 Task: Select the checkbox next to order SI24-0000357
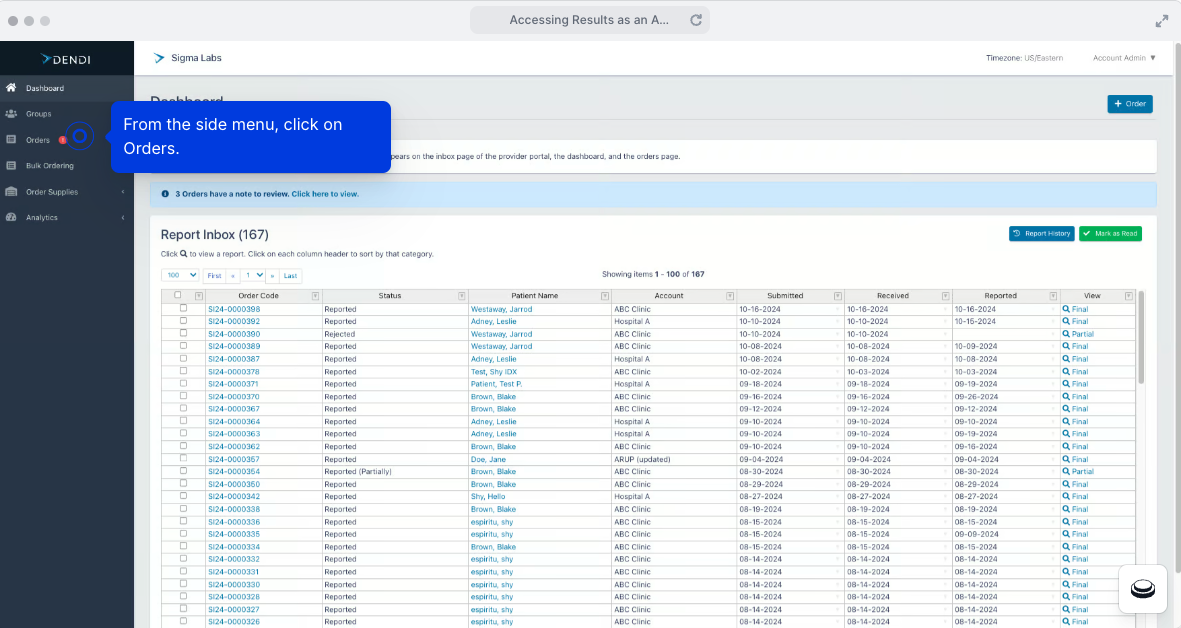182,458
